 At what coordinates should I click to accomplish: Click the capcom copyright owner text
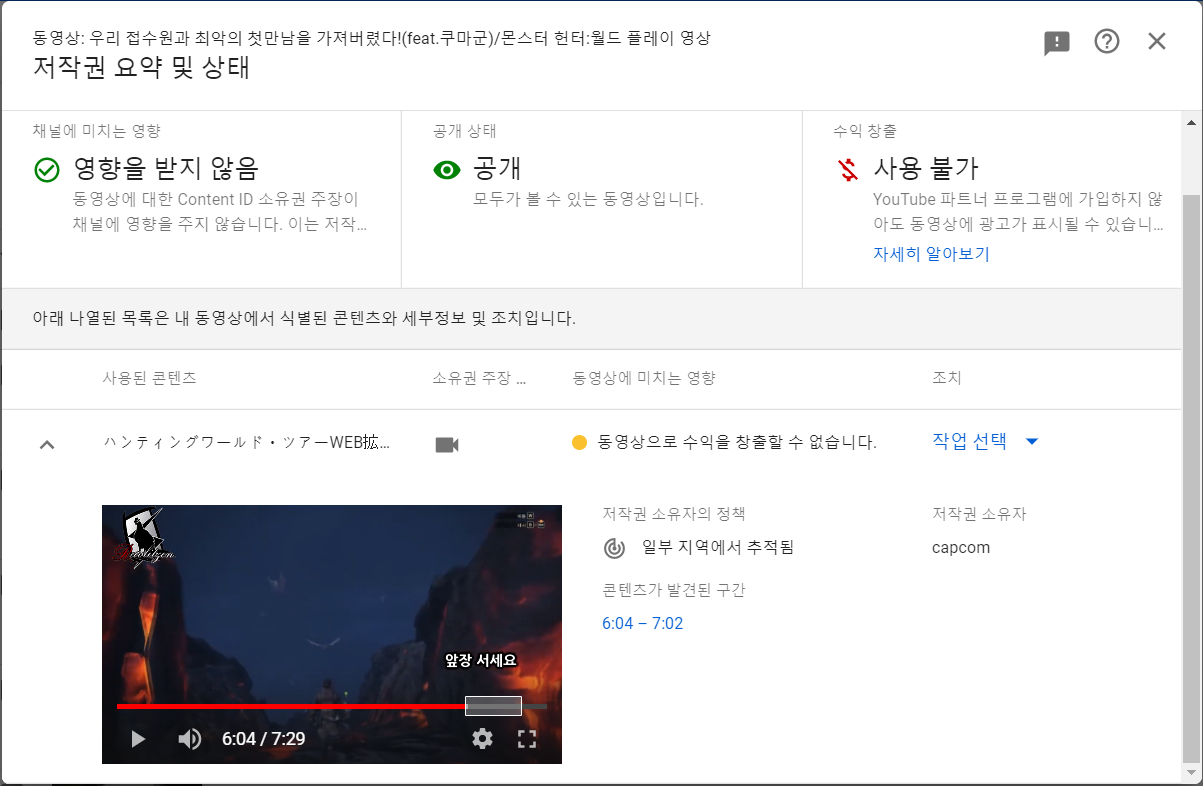tap(961, 548)
